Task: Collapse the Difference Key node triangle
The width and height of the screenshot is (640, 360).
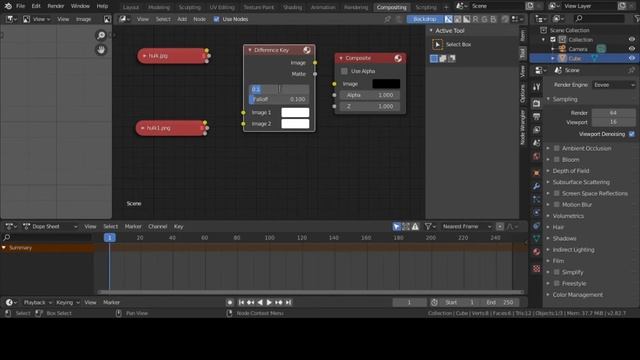Action: [x=250, y=50]
